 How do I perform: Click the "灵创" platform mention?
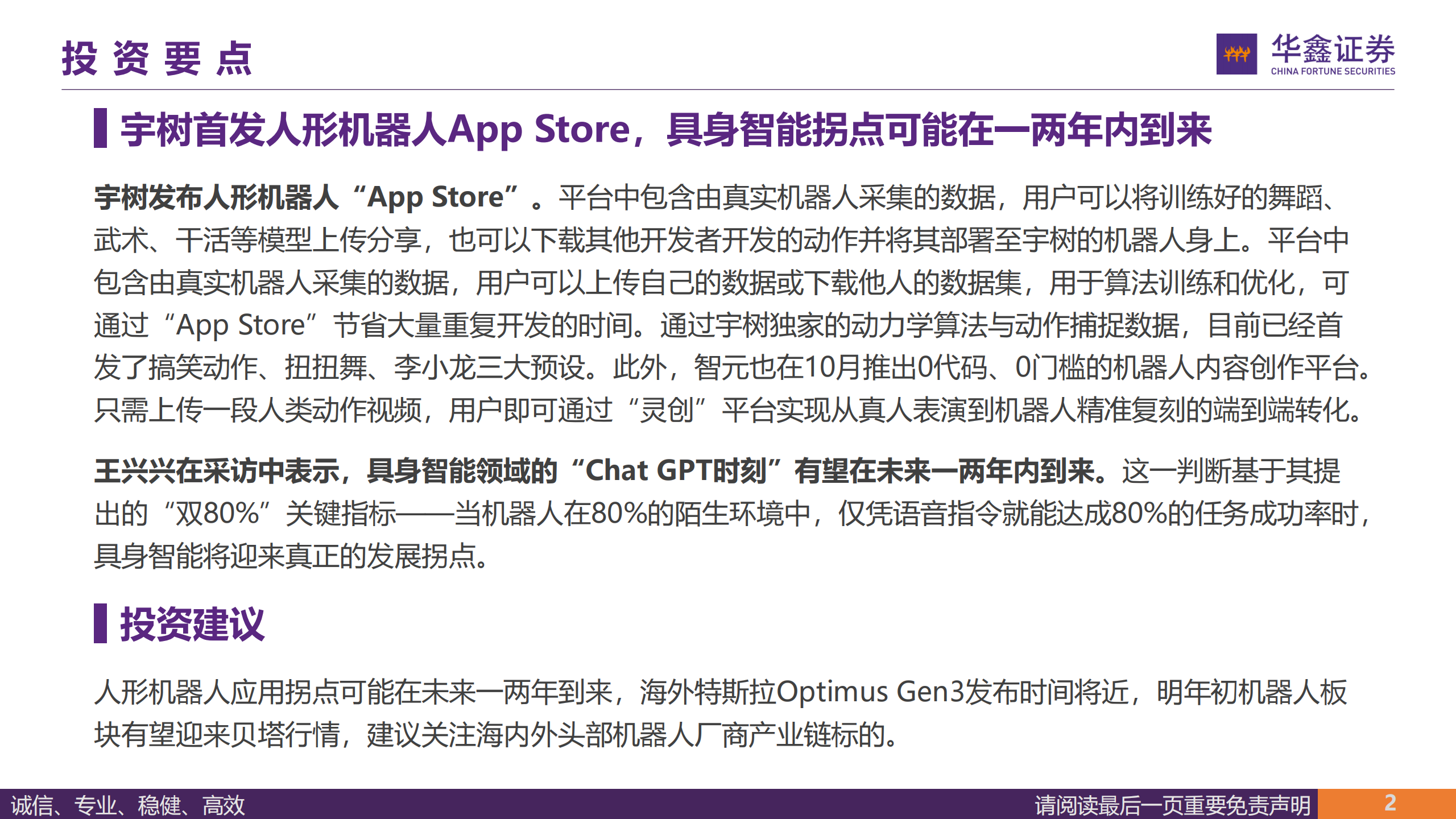(x=667, y=410)
